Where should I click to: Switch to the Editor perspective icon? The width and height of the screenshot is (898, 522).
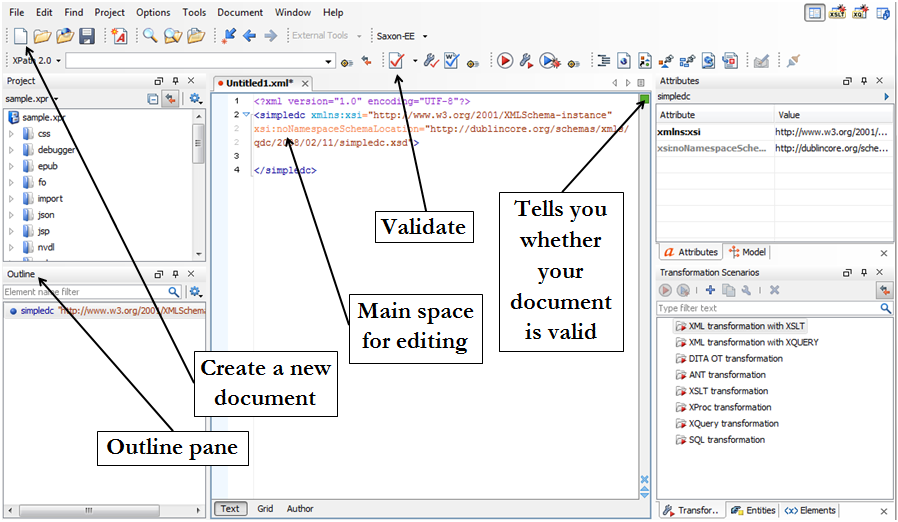[x=814, y=12]
